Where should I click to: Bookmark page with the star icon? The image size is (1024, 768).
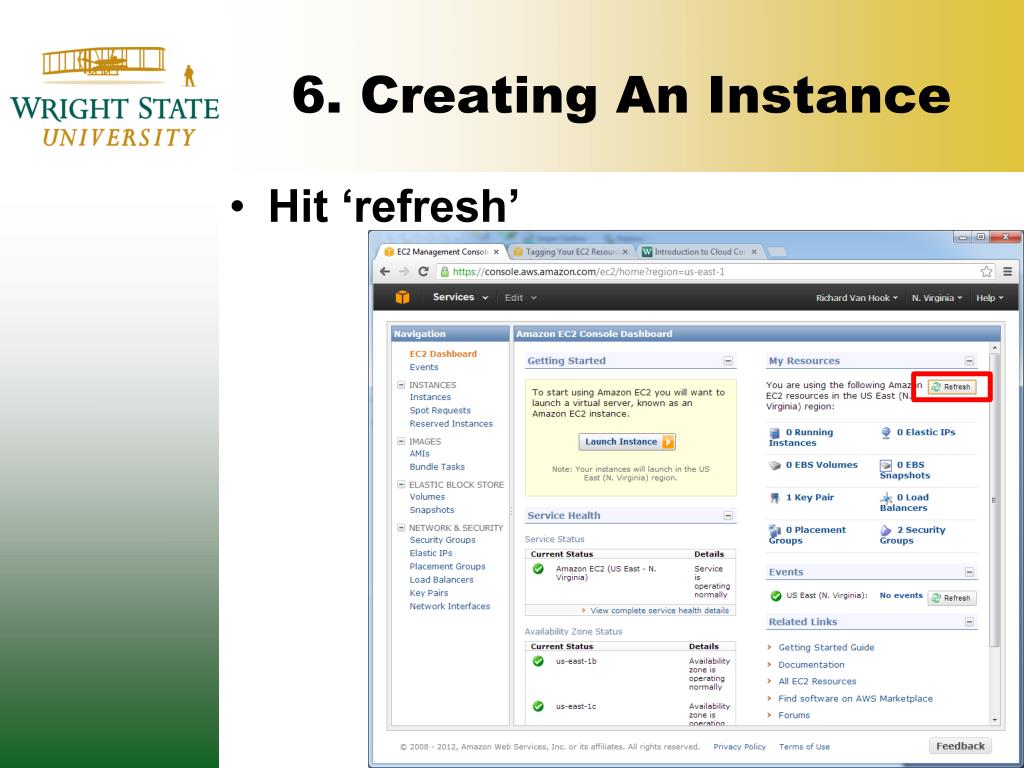[x=986, y=272]
